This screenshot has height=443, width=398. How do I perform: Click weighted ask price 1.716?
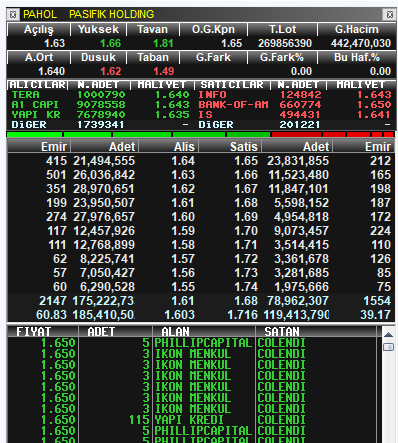pyautogui.click(x=242, y=315)
